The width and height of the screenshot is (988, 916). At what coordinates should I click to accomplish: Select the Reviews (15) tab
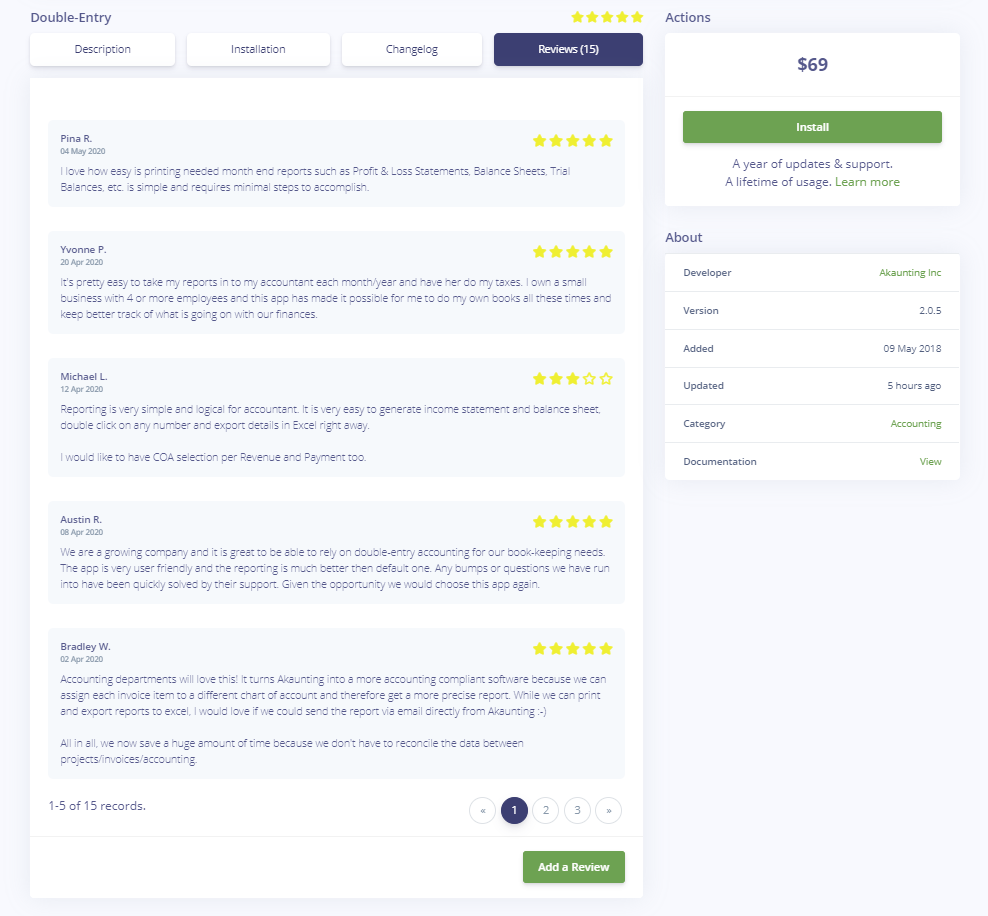568,49
